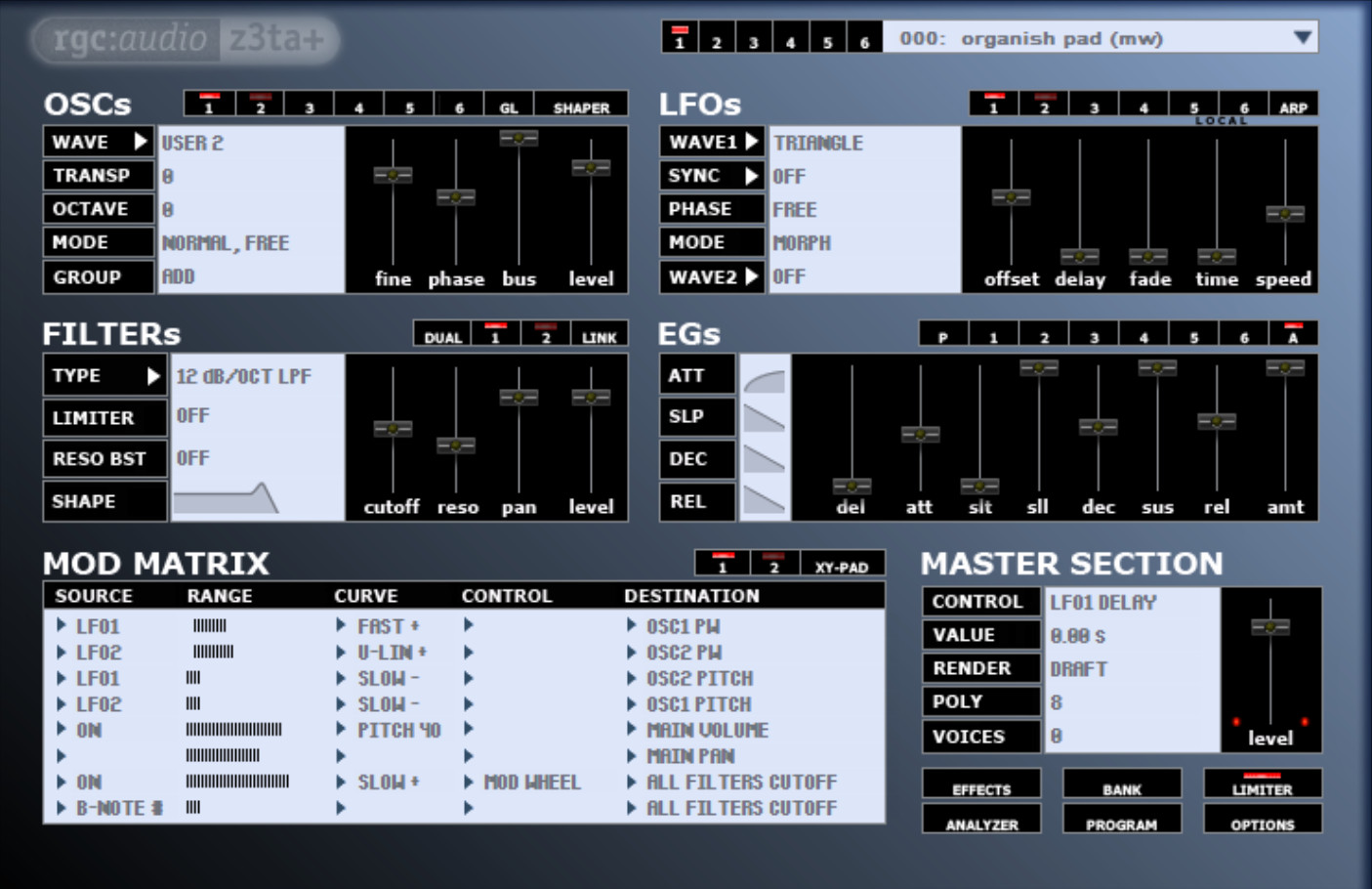This screenshot has width=1372, height=889.
Task: Click the BANK button
Action: click(1122, 783)
